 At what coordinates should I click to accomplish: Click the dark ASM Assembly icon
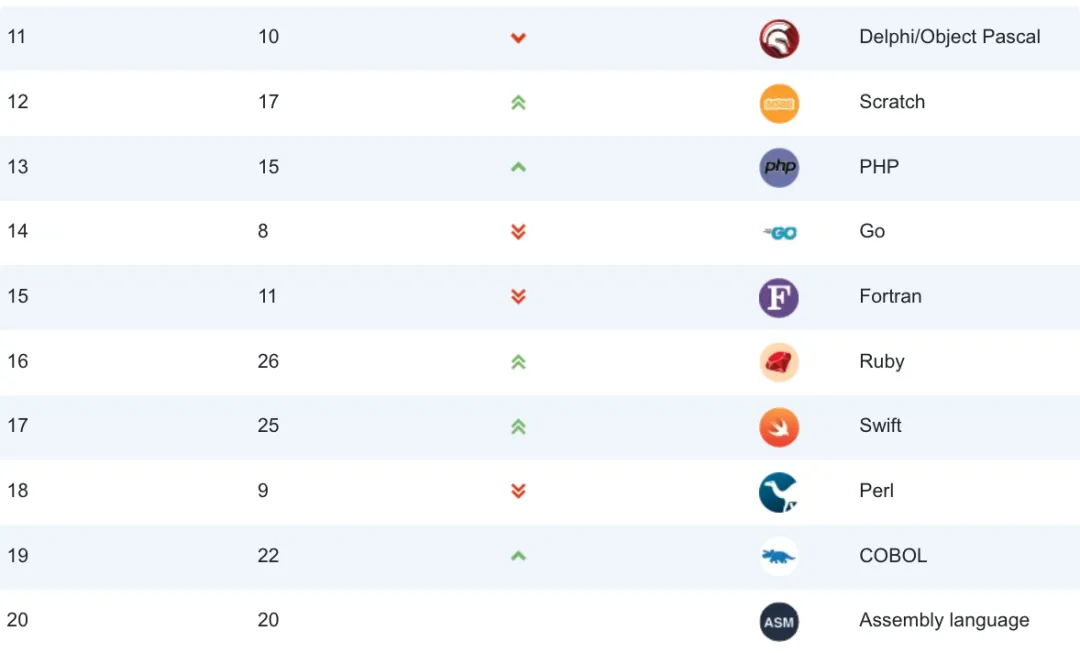coord(779,622)
